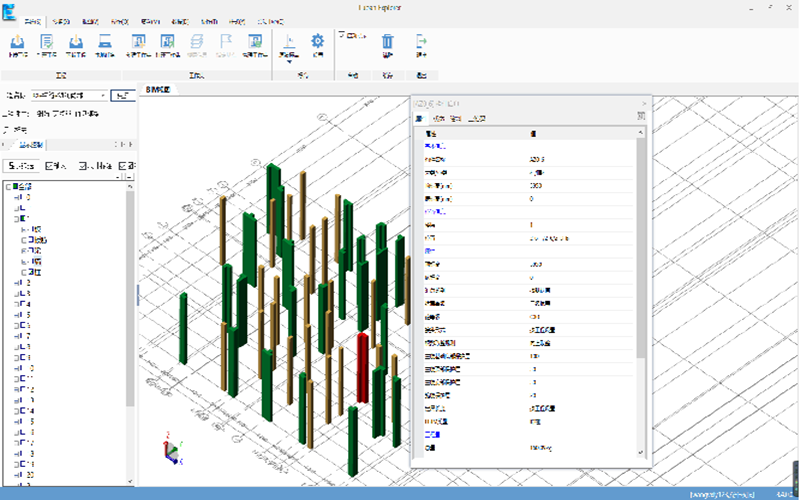Select the blue-labeled tab in the left panel
Screen dimensions: 800x500
[x=31, y=145]
